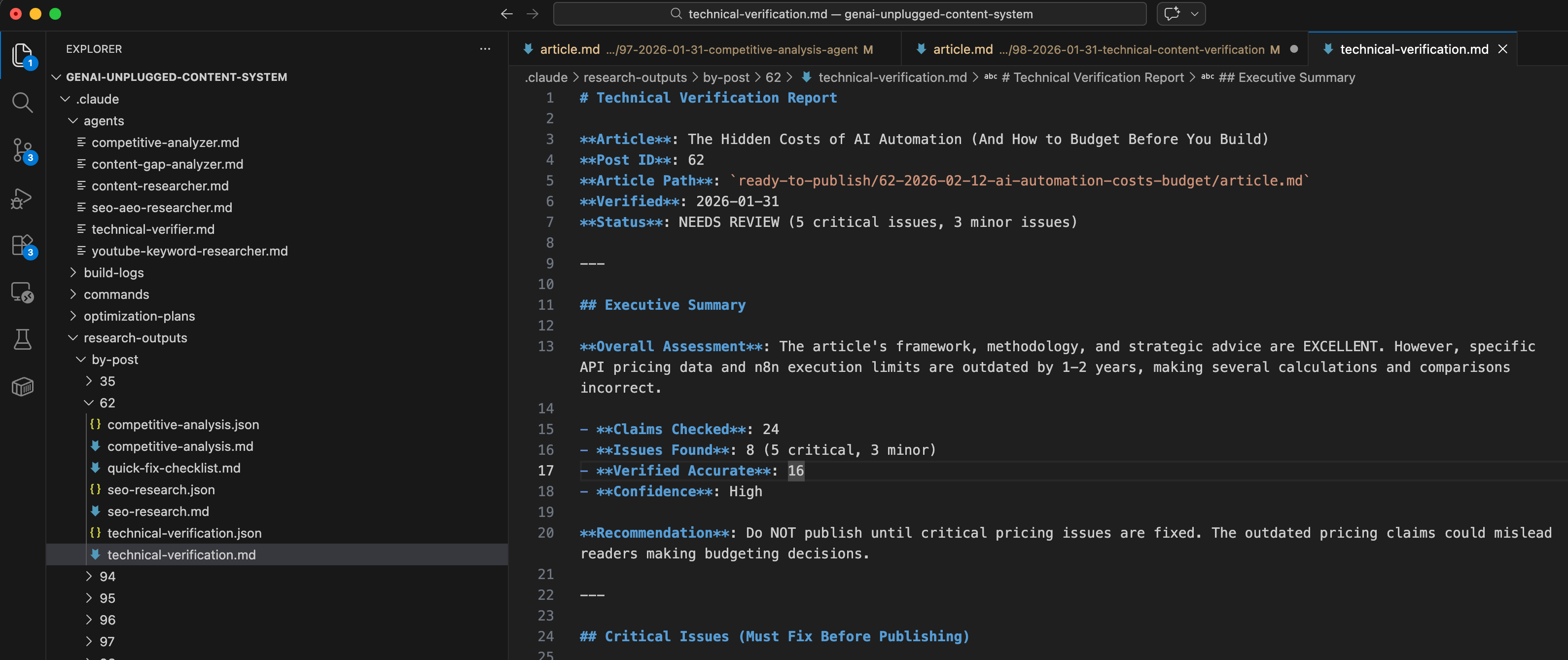Open dropdown arrow next to chat icon
Image resolution: width=1568 pixels, height=660 pixels.
(x=1194, y=14)
